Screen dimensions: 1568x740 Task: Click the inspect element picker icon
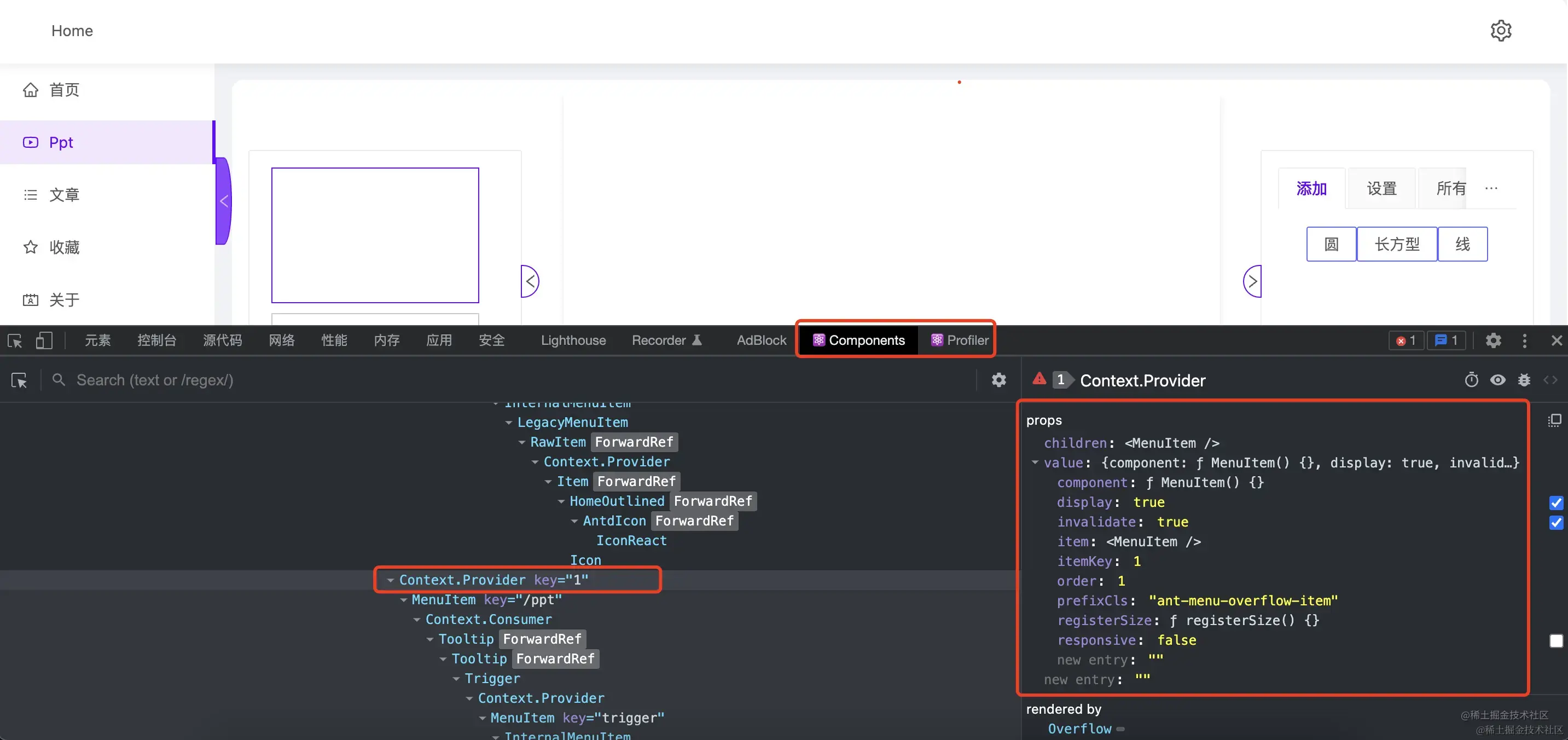click(x=15, y=340)
